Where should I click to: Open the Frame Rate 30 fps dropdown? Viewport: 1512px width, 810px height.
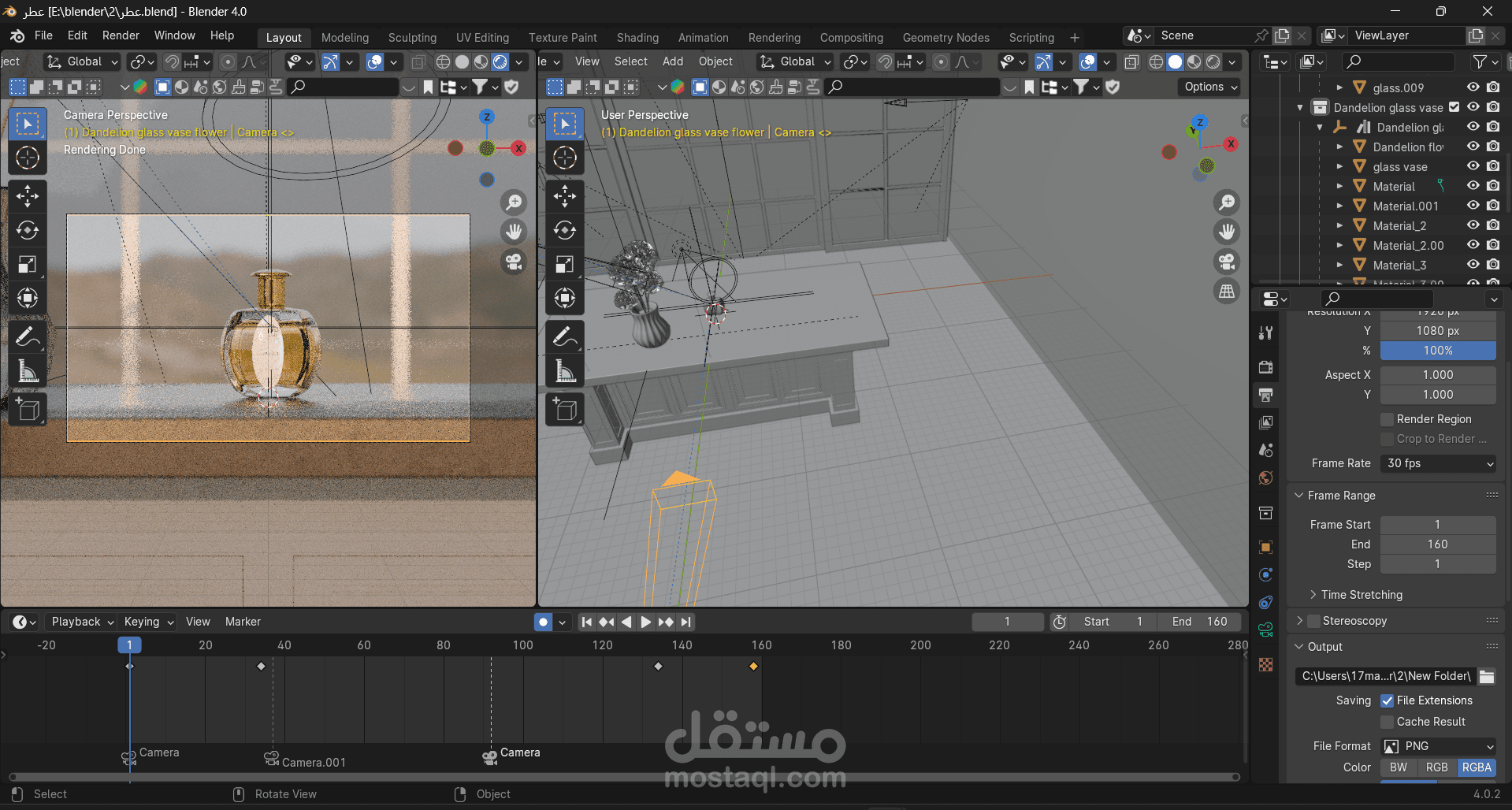(x=1438, y=463)
